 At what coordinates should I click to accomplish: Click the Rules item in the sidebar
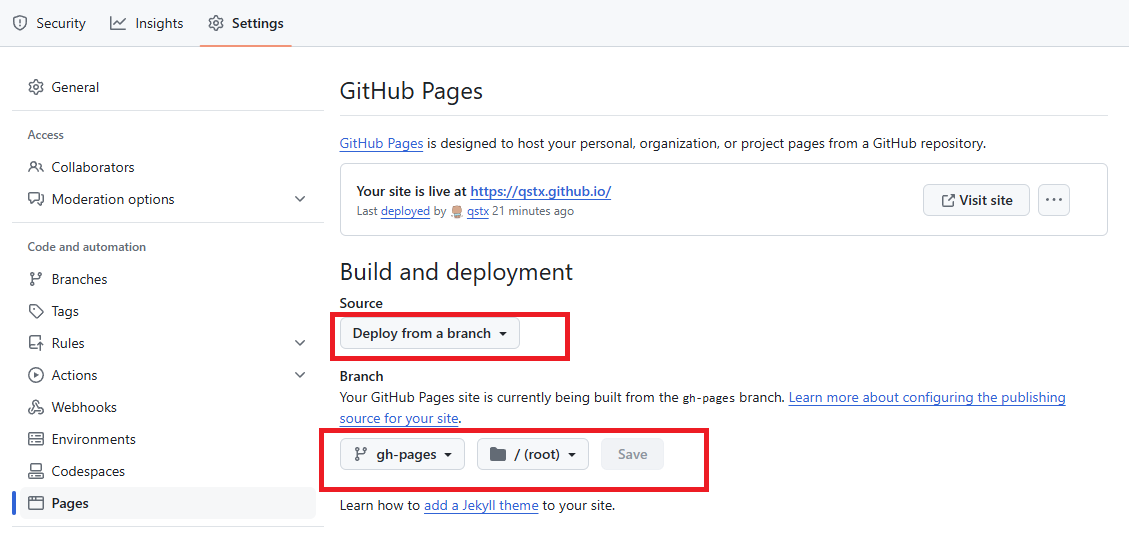pyautogui.click(x=168, y=343)
